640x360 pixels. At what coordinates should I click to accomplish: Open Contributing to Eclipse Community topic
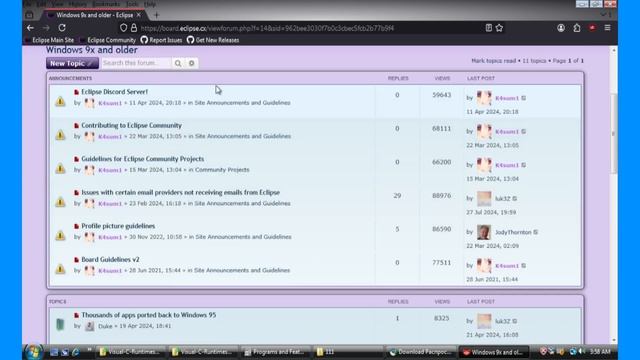click(x=131, y=125)
